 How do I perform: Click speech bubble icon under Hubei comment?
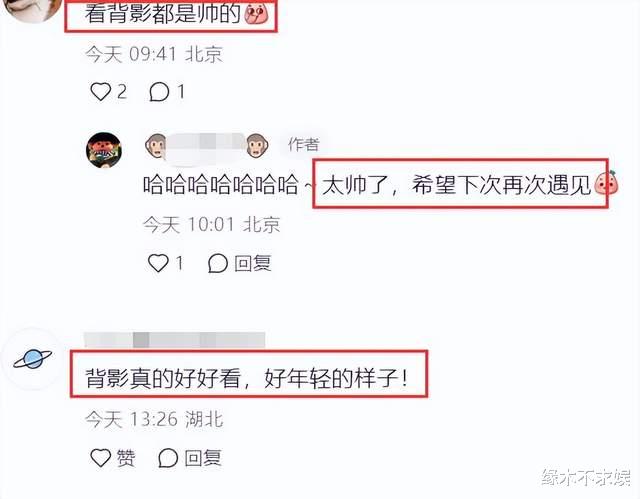(x=168, y=458)
